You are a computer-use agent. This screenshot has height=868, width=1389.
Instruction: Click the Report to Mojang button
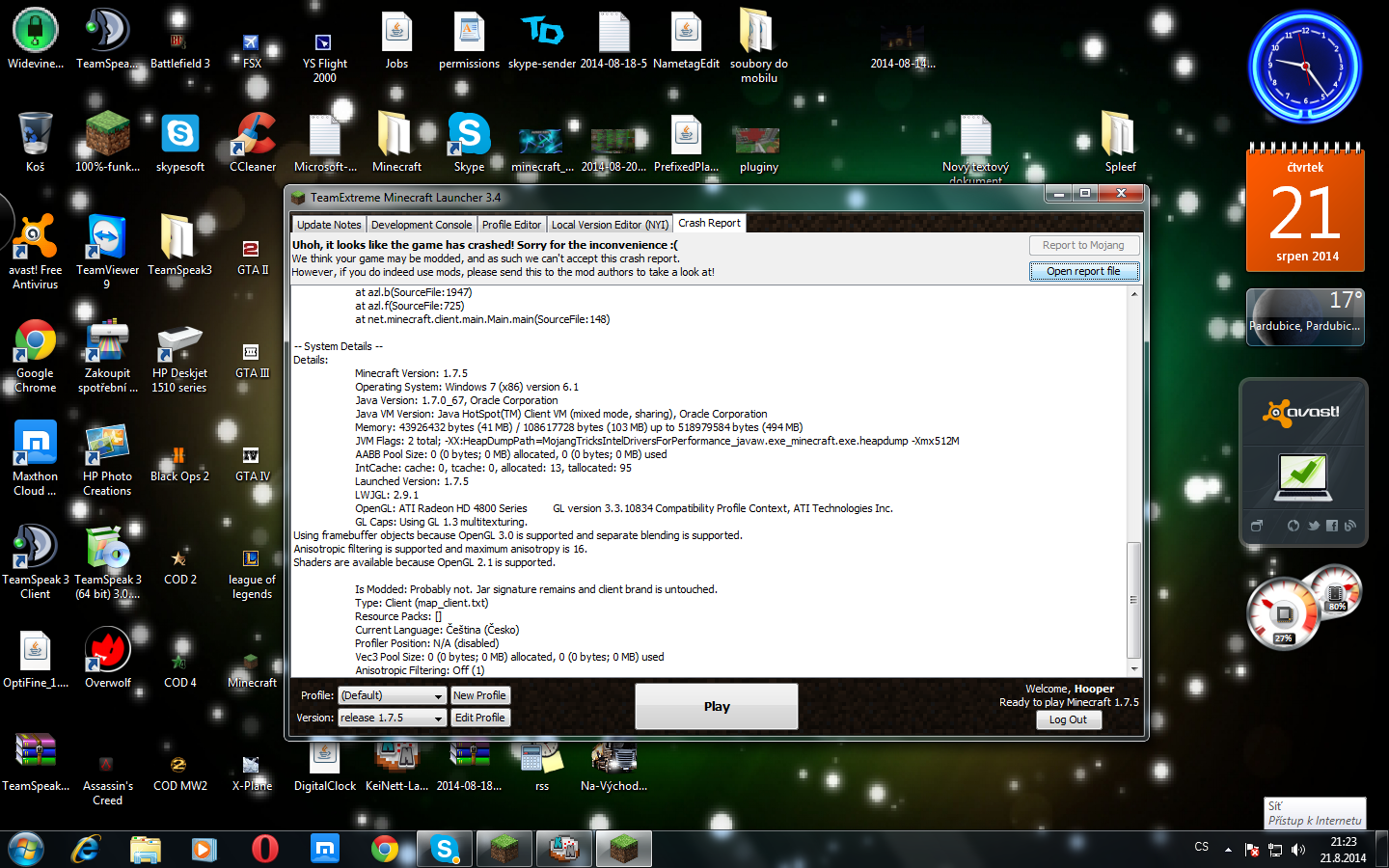point(1083,245)
